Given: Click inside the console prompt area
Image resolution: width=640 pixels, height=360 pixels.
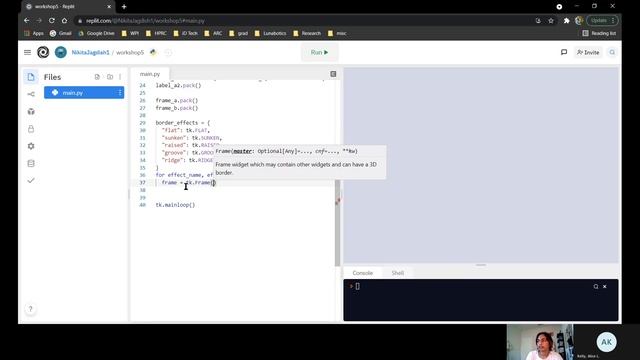Looking at the screenshot, I should click(481, 300).
